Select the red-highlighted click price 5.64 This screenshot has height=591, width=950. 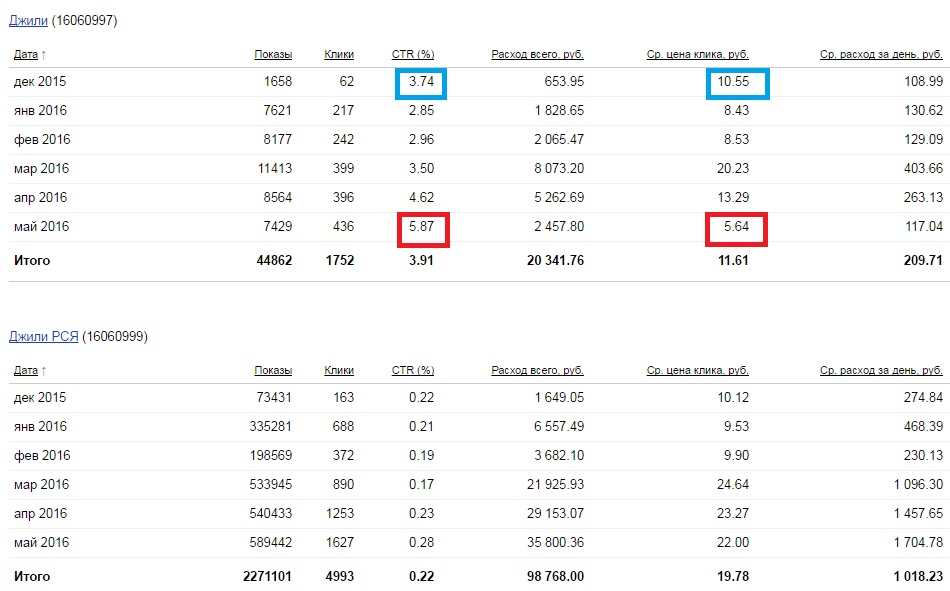(737, 227)
